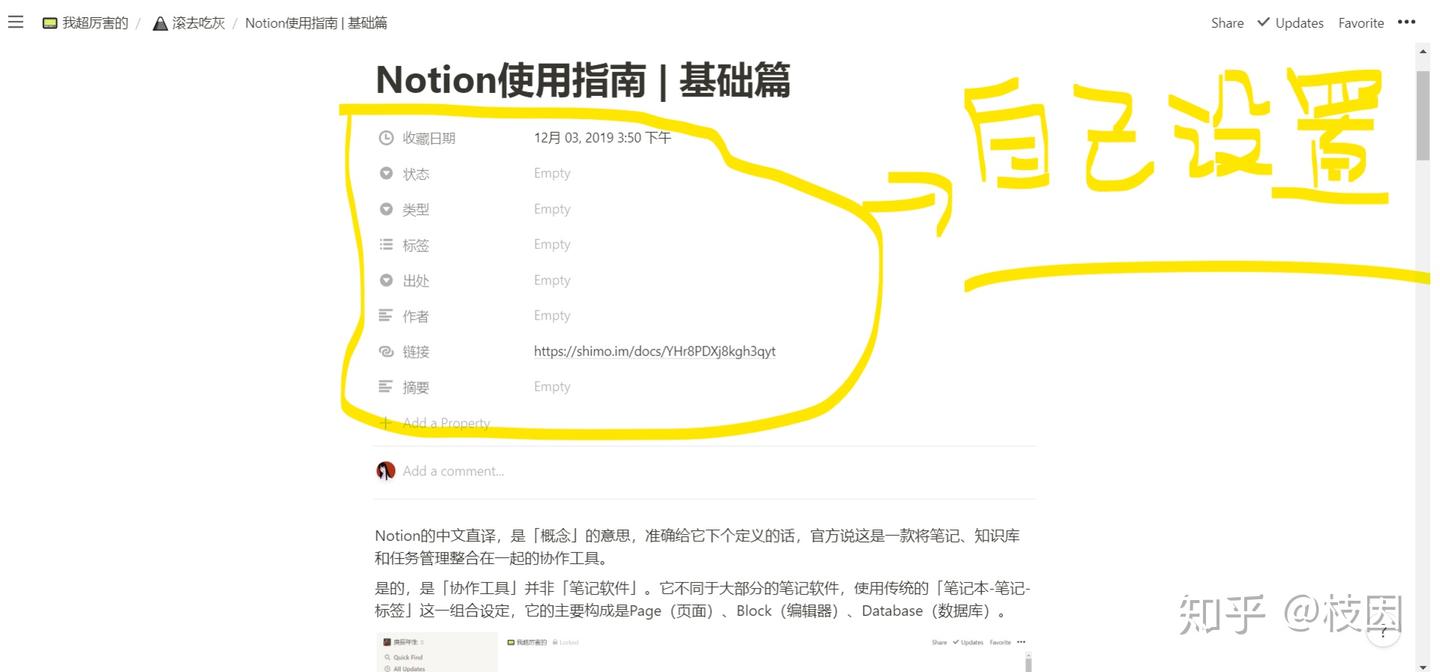The image size is (1440, 672).
Task: Open the shimo.im document link
Action: [655, 351]
